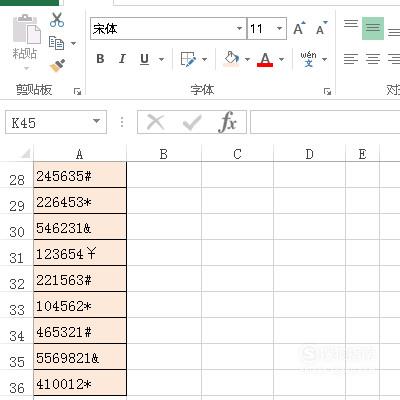Decrease font size with small A button

point(321,28)
